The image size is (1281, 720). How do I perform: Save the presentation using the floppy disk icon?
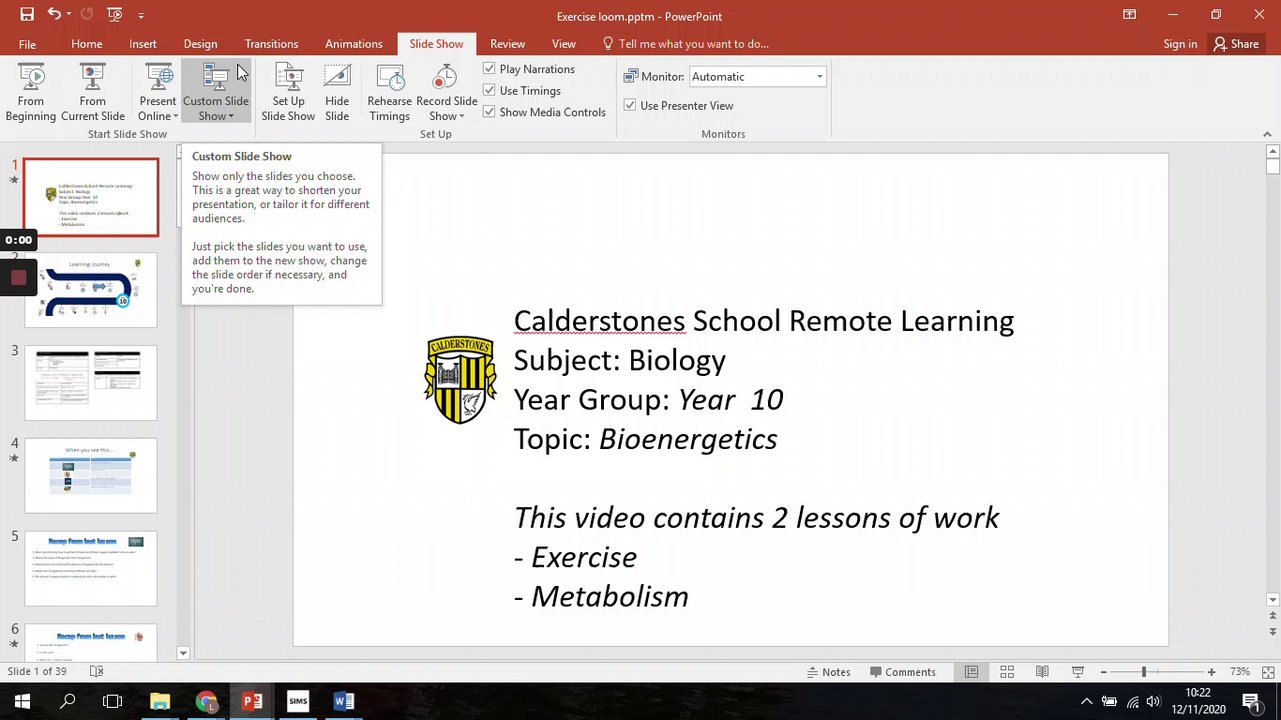tap(27, 15)
